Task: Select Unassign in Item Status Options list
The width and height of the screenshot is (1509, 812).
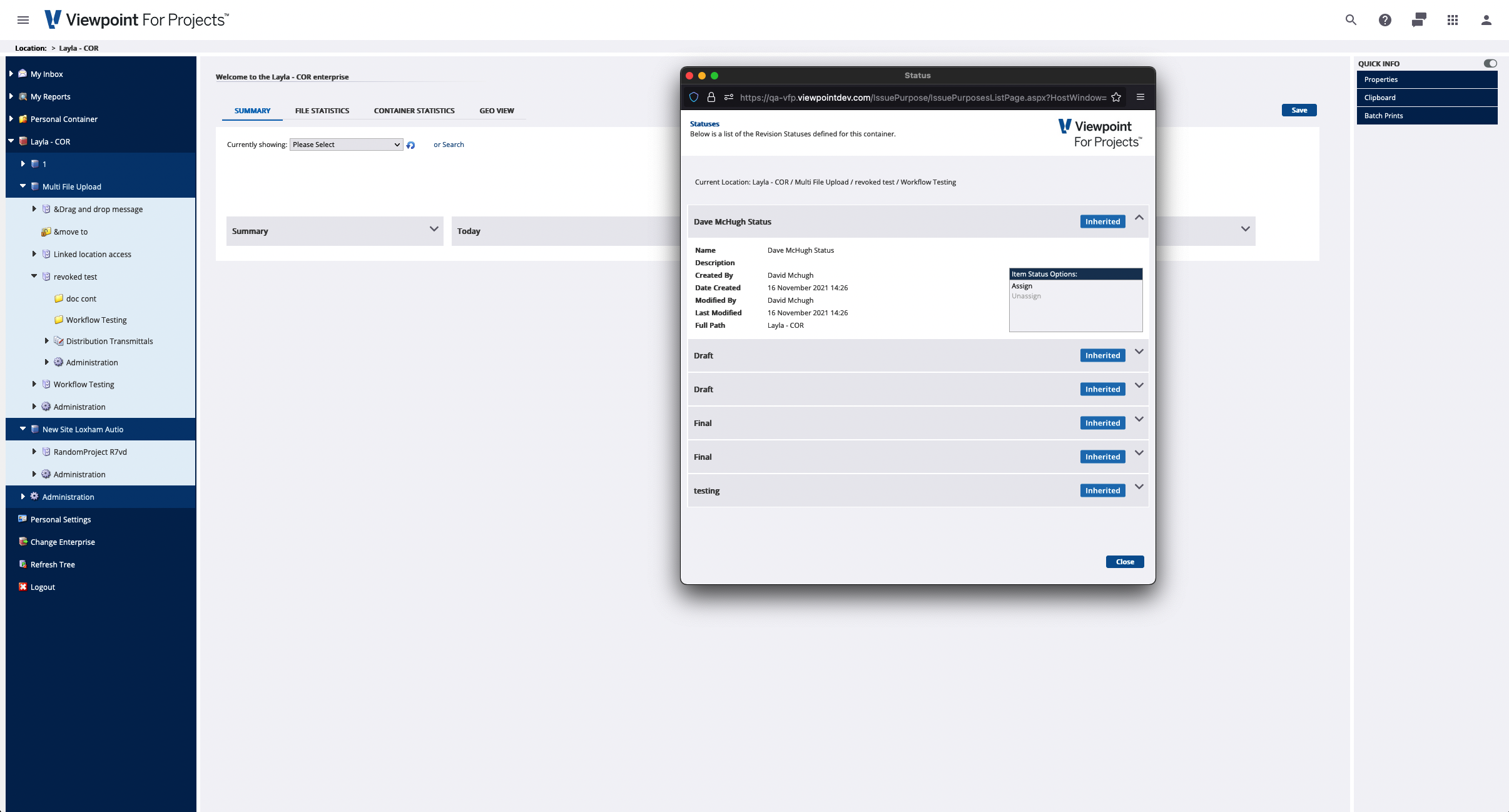Action: pos(1025,295)
